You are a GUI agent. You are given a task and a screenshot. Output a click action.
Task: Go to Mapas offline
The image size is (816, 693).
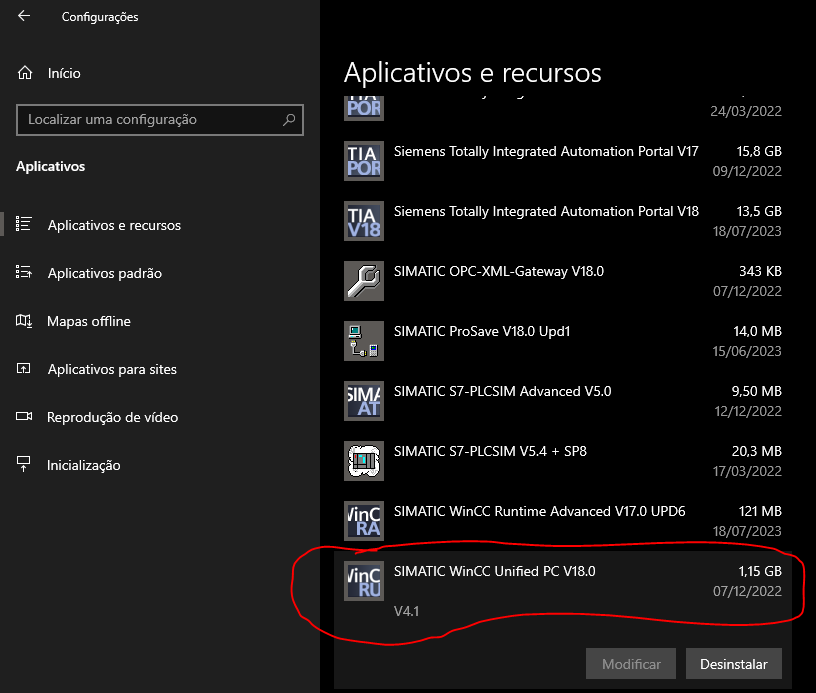click(89, 321)
